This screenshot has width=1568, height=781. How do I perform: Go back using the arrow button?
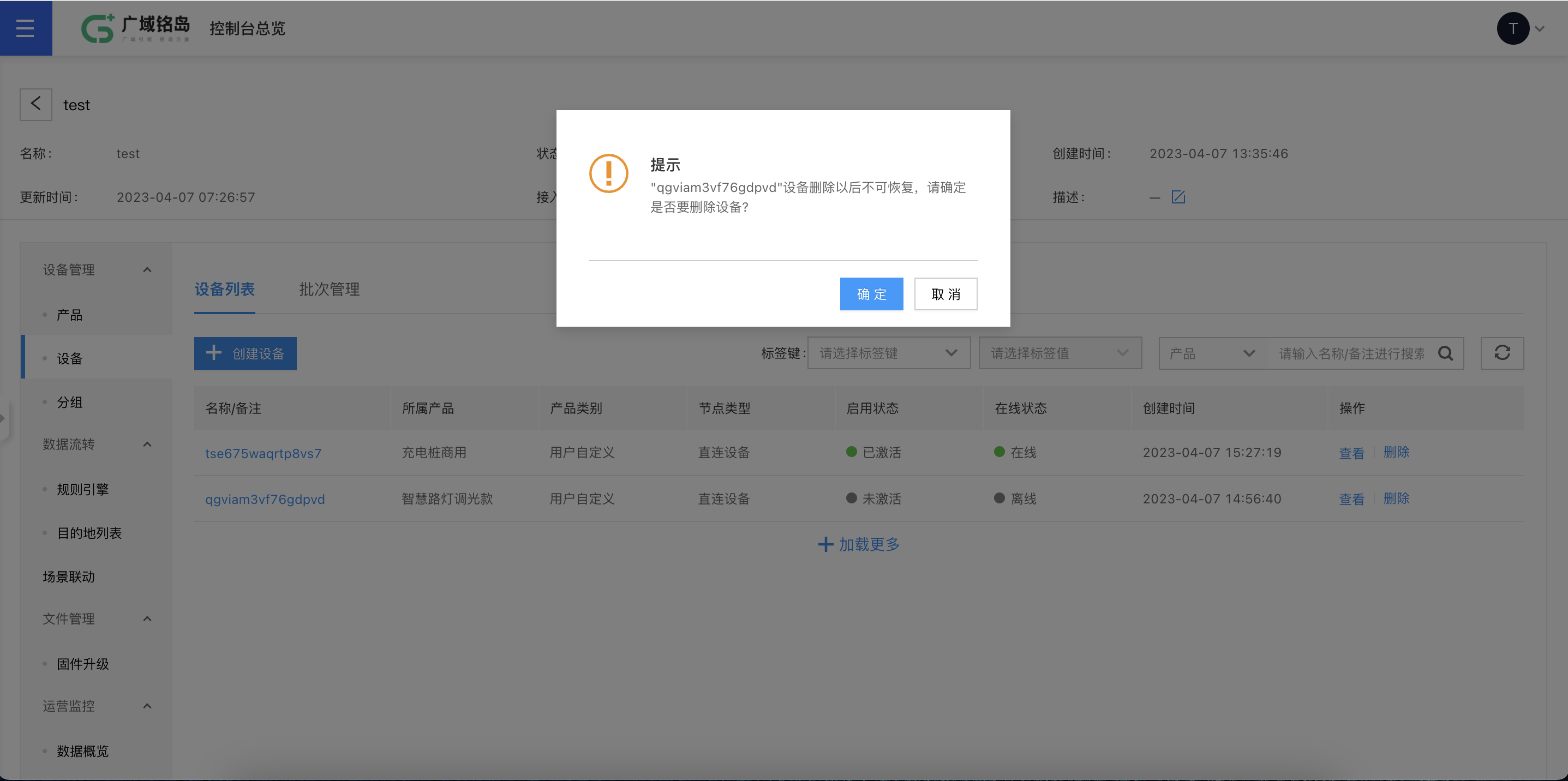[x=36, y=105]
